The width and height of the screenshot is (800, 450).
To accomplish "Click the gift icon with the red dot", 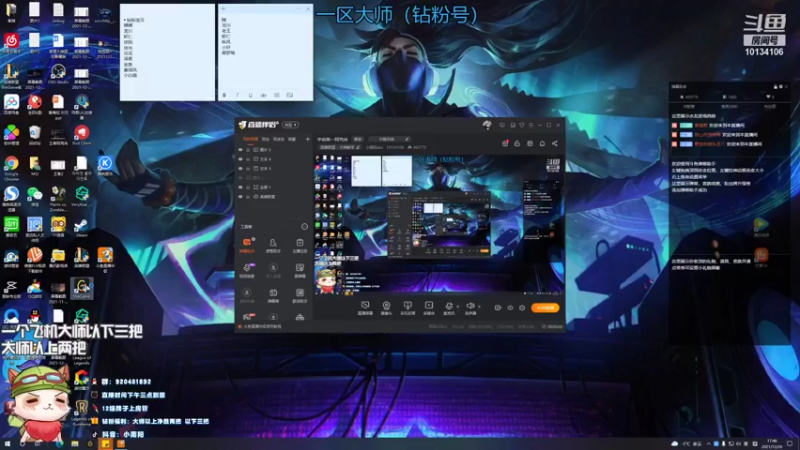I will [x=505, y=143].
